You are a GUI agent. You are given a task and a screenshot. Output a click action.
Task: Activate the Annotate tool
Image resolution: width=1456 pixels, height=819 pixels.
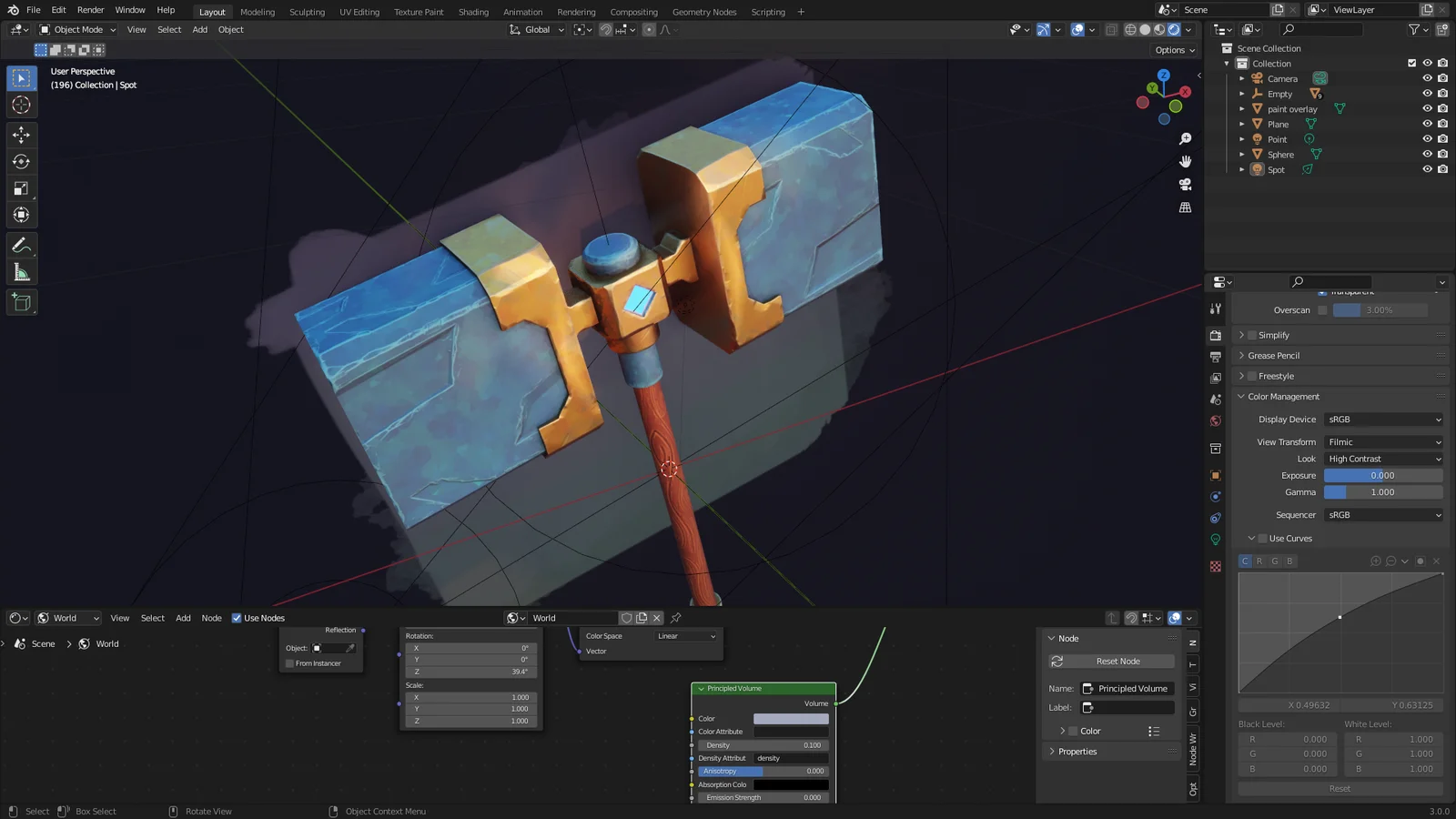[21, 244]
